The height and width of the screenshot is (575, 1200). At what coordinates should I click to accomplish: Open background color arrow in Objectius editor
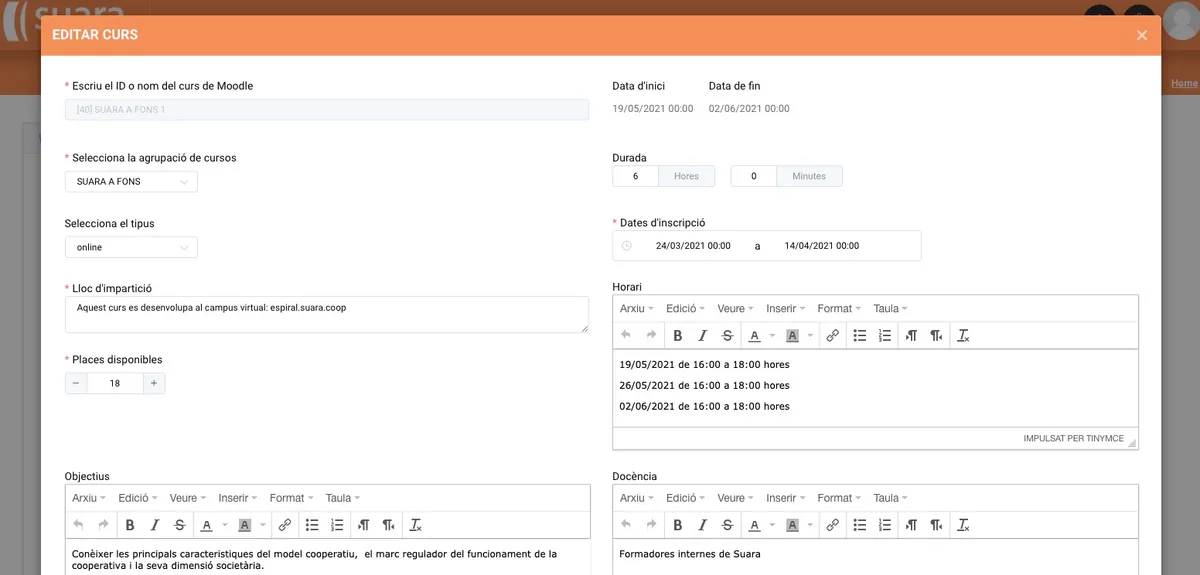261,525
